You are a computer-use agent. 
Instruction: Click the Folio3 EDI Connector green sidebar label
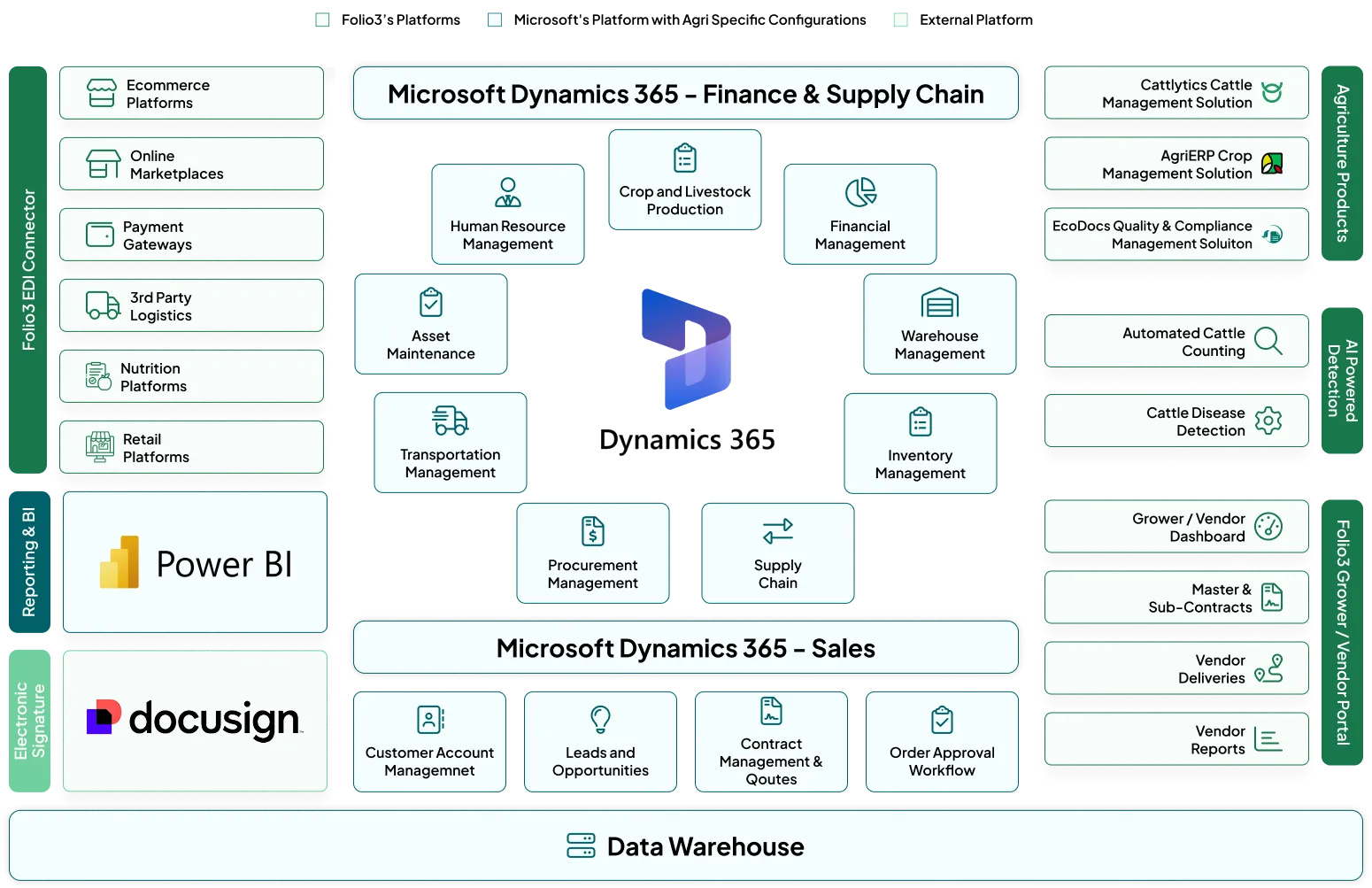(28, 269)
